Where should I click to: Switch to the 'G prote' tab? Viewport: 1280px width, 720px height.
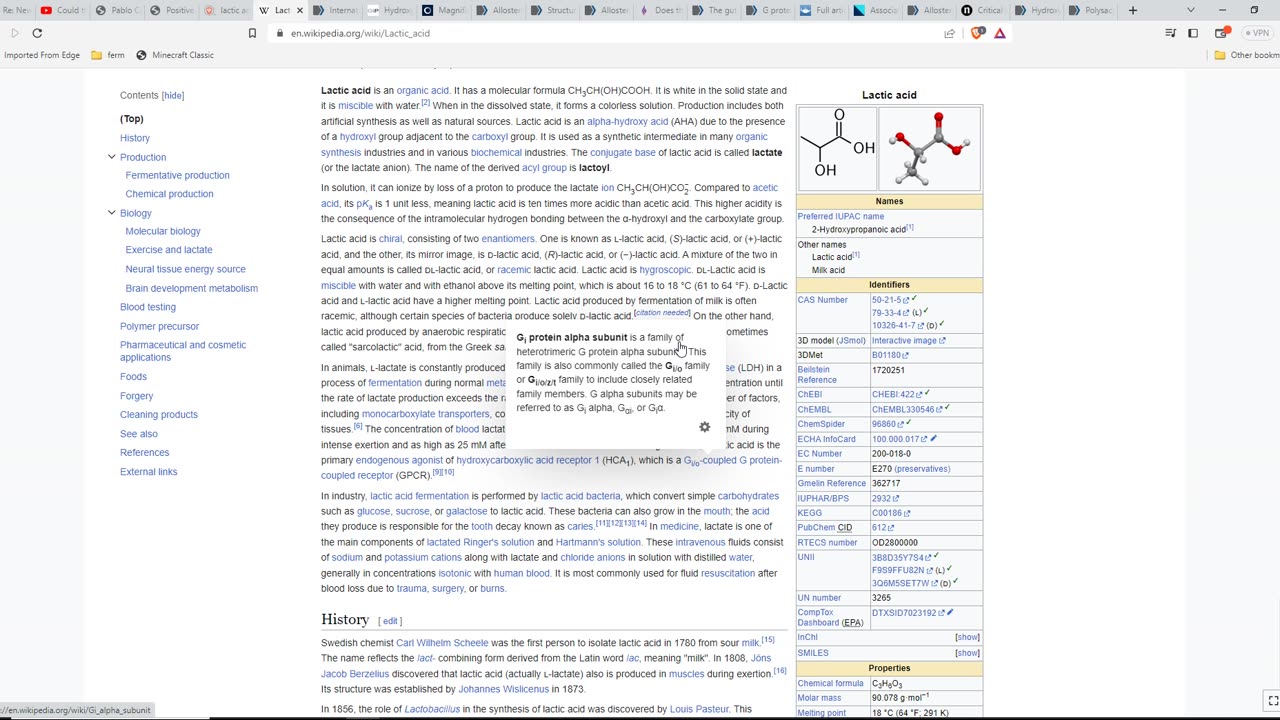point(767,10)
